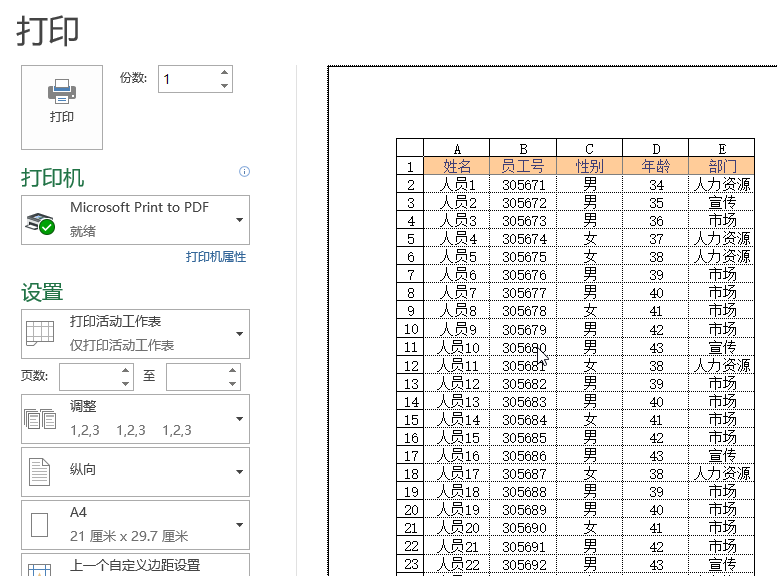The image size is (777, 576).
Task: Click the 至 end page input field
Action: pyautogui.click(x=196, y=377)
